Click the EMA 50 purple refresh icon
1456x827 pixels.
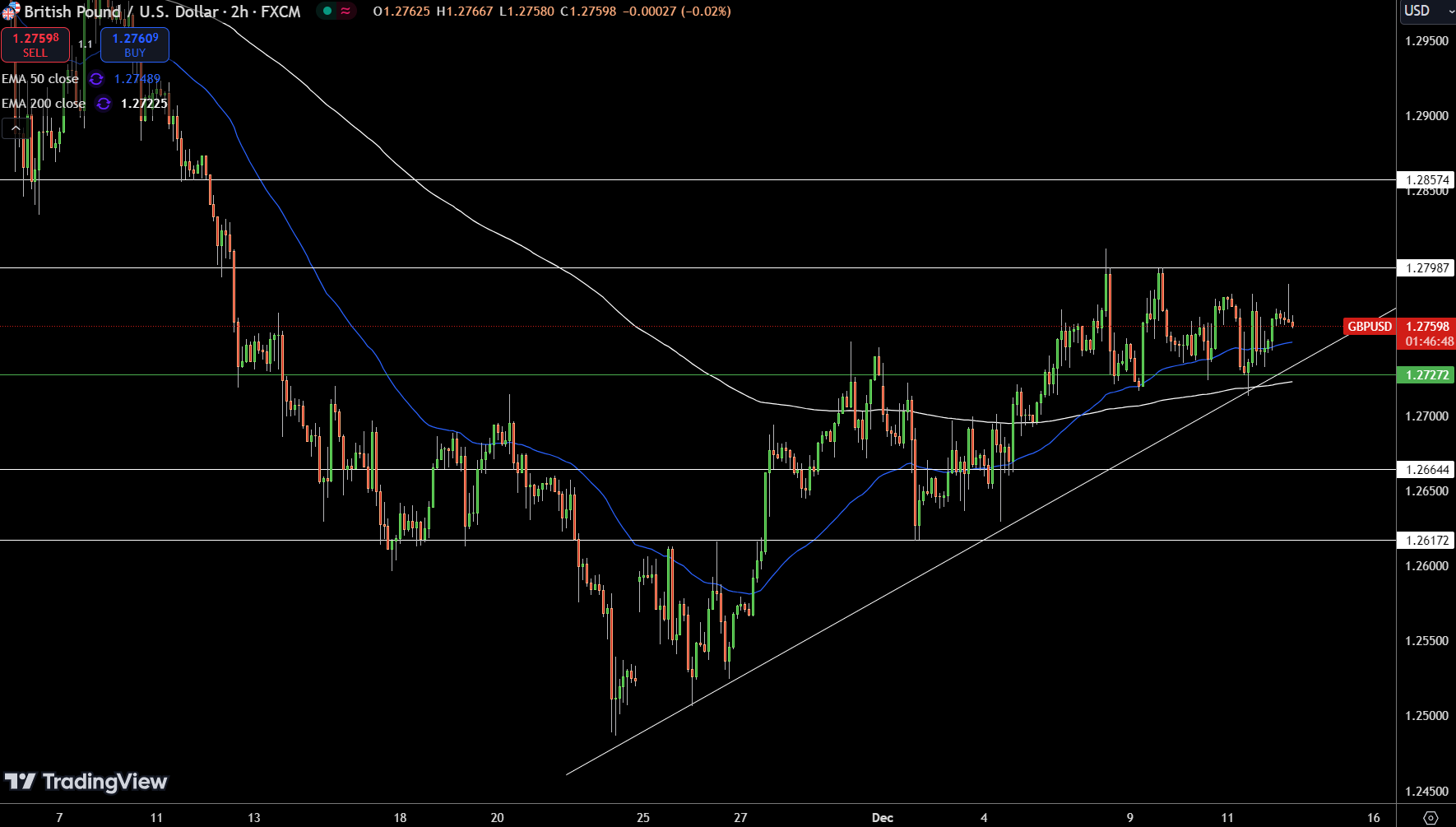[96, 79]
